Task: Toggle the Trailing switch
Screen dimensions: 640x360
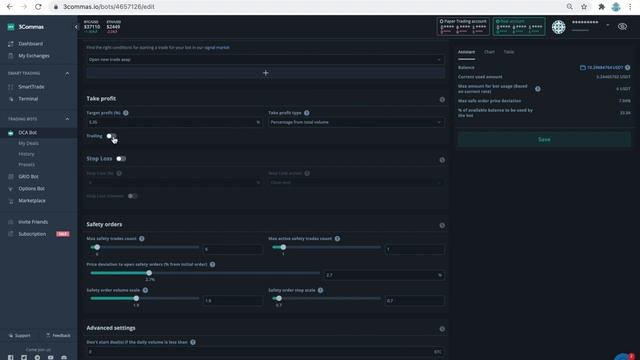Action: [111, 136]
